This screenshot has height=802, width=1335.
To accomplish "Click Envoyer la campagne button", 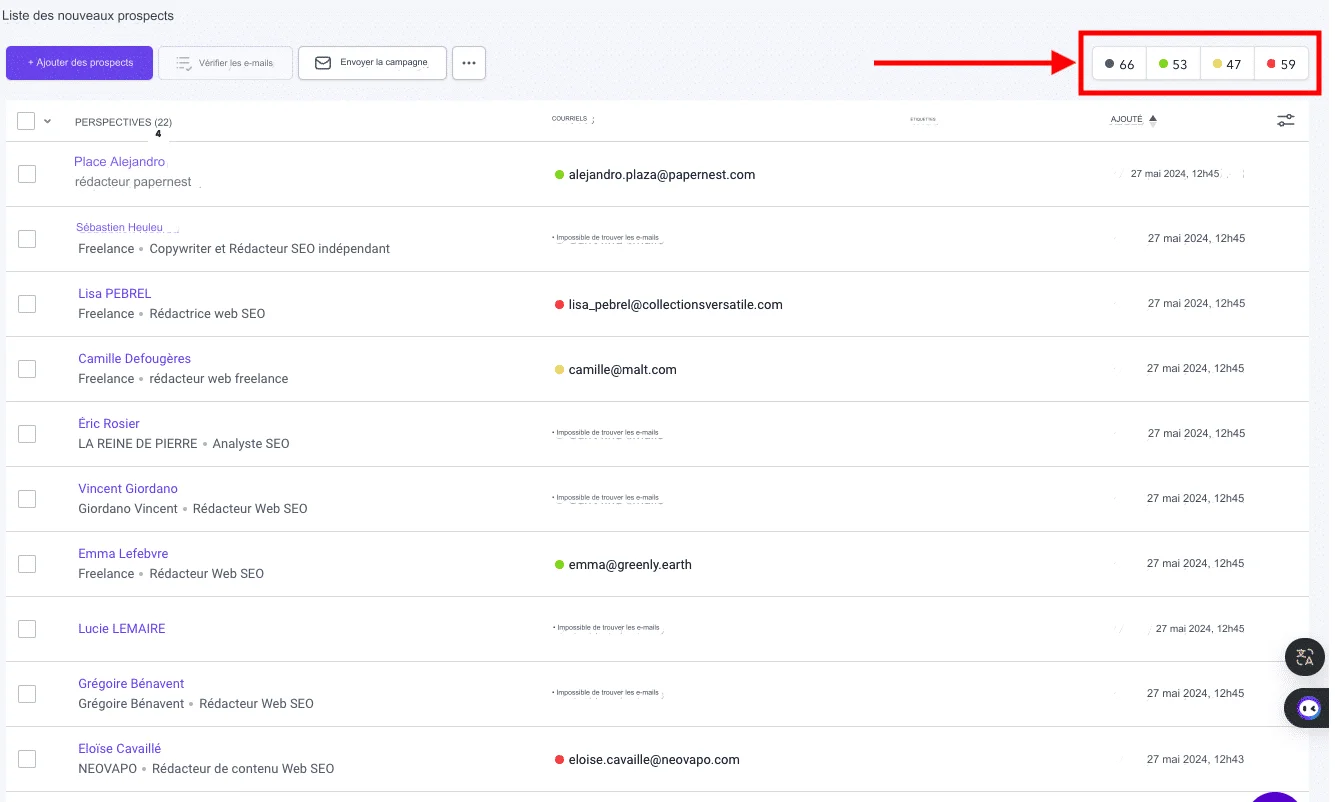I will click(x=372, y=63).
